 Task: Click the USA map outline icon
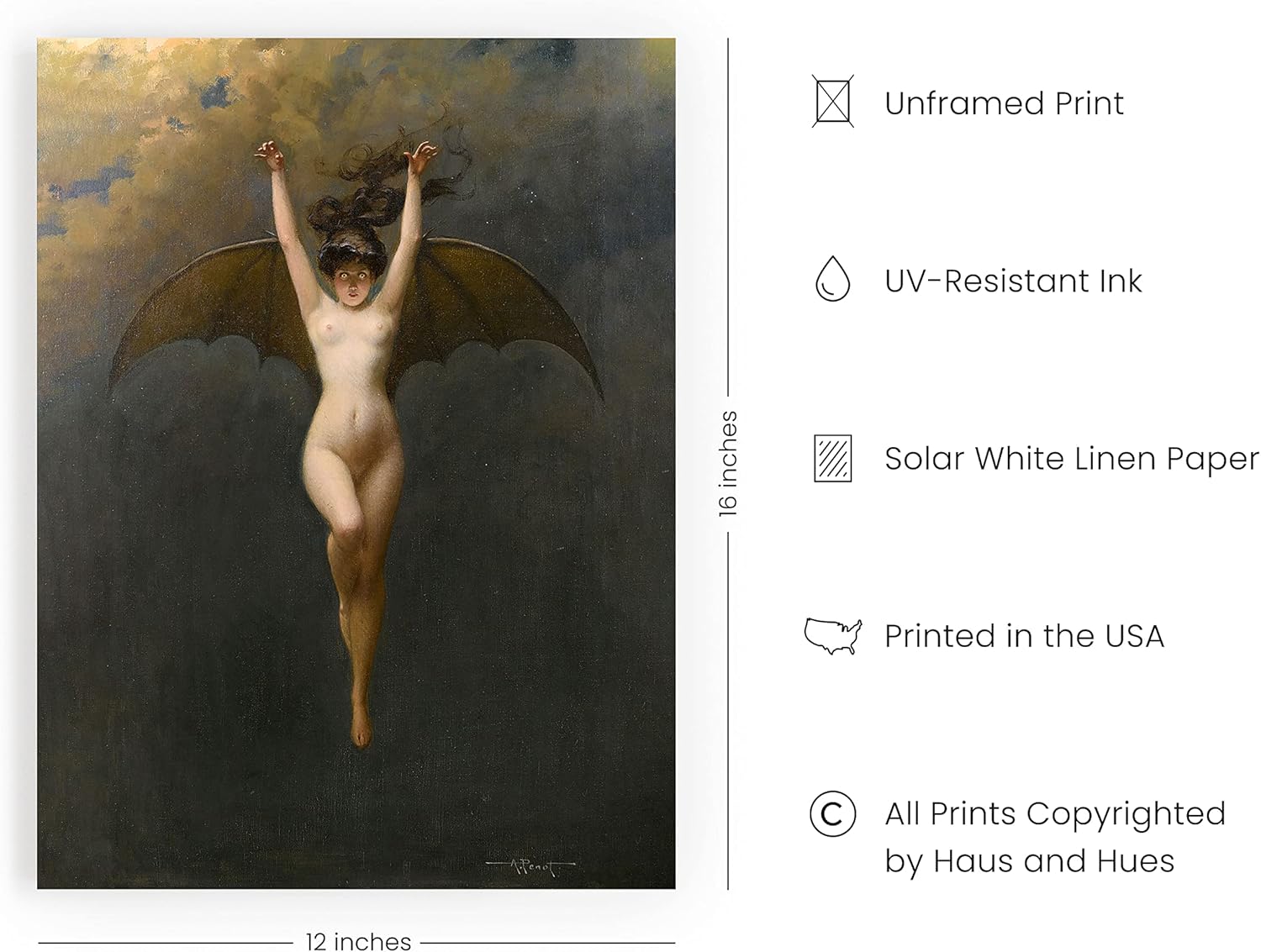coord(833,636)
